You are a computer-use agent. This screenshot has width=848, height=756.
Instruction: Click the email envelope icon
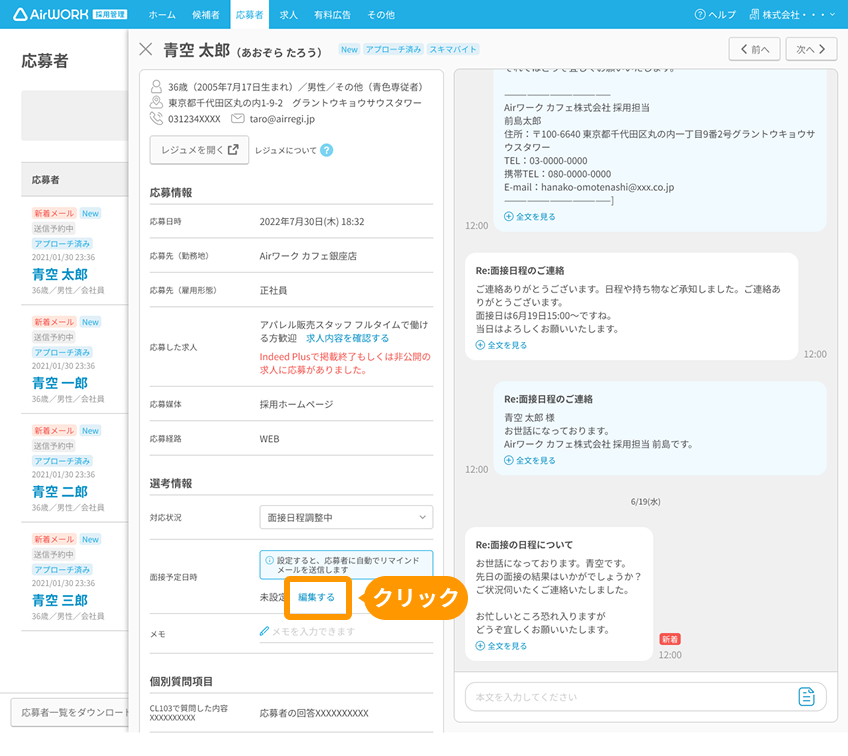237,118
